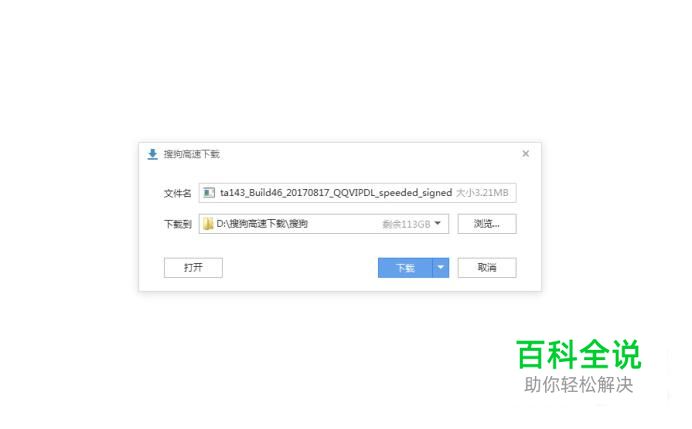Choose a folder with 浏览... button
Screen dimensions: 692x429
pyautogui.click(x=487, y=224)
